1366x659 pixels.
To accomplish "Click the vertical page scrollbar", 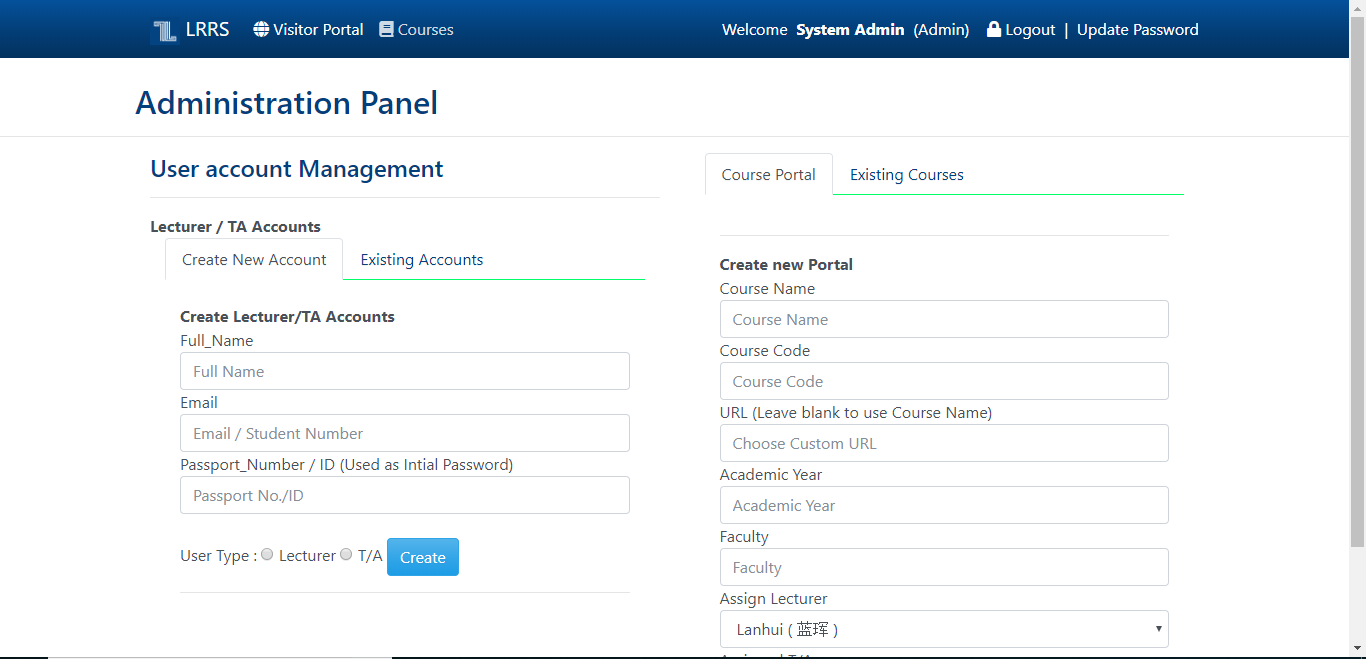I will (x=1357, y=280).
